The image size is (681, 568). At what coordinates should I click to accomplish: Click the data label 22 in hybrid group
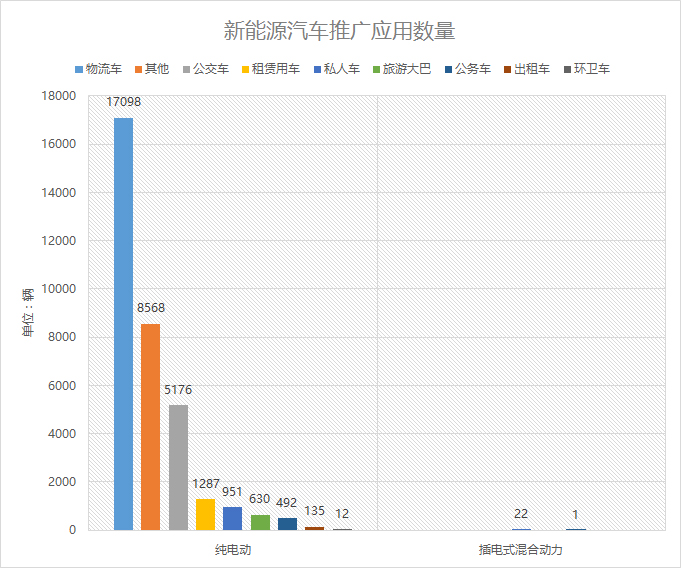(x=521, y=514)
